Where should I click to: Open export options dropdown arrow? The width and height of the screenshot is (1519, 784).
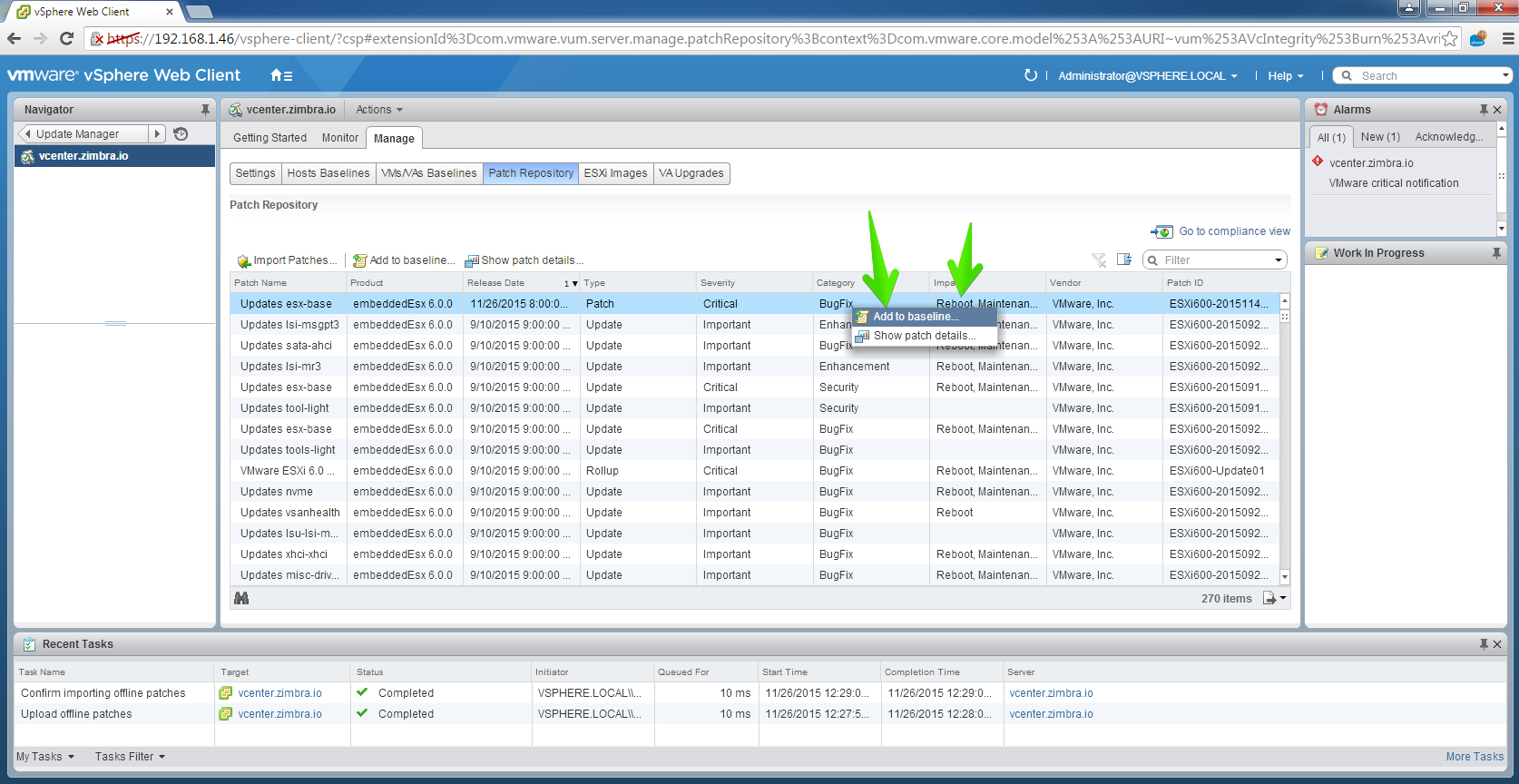(1283, 599)
